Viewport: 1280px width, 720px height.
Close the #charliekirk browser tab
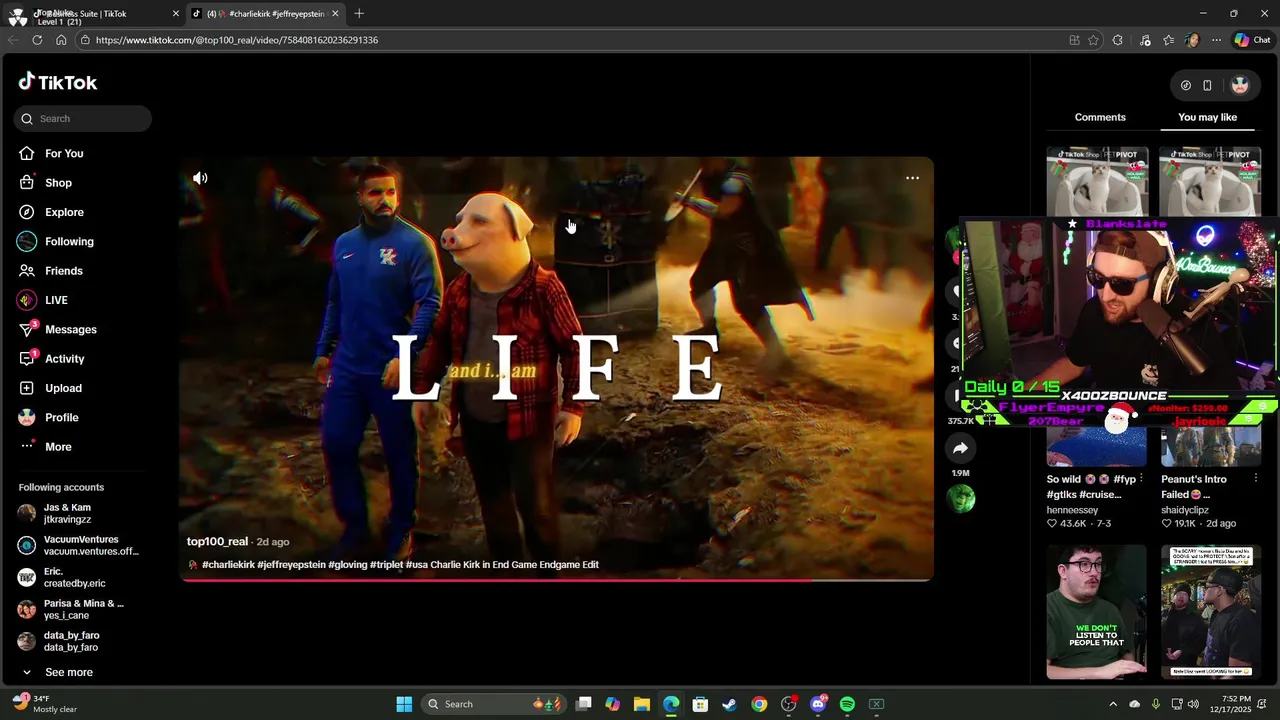(x=335, y=13)
